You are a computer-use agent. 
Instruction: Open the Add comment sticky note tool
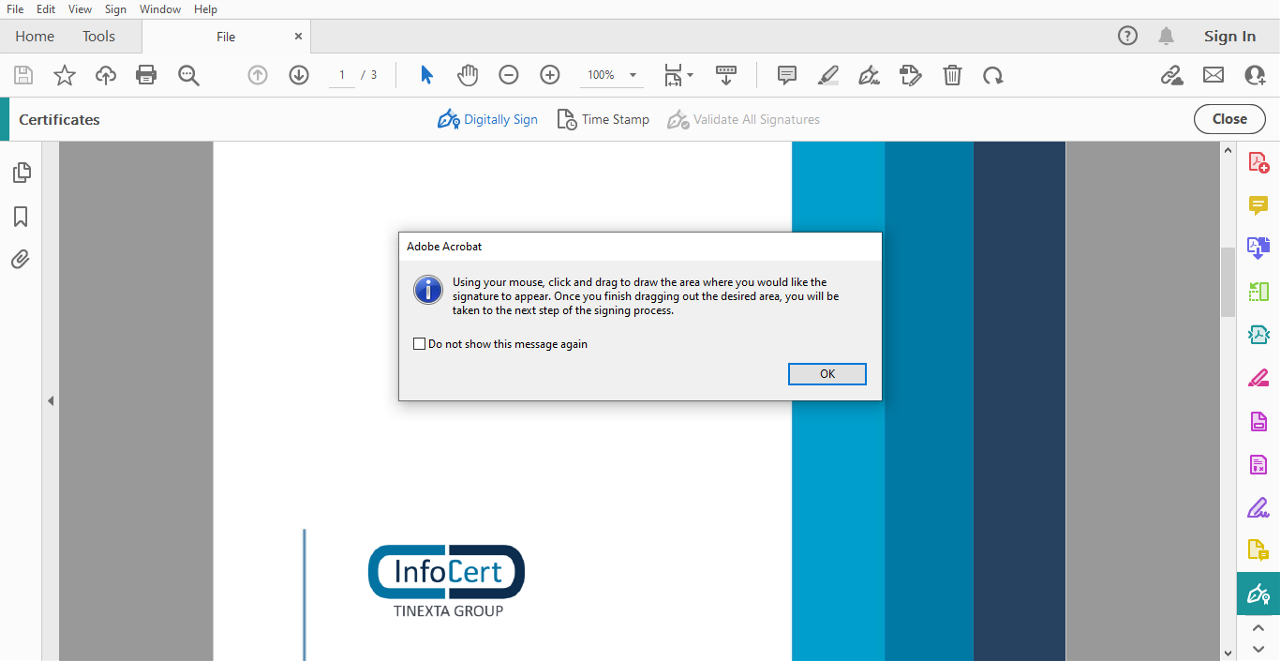787,75
